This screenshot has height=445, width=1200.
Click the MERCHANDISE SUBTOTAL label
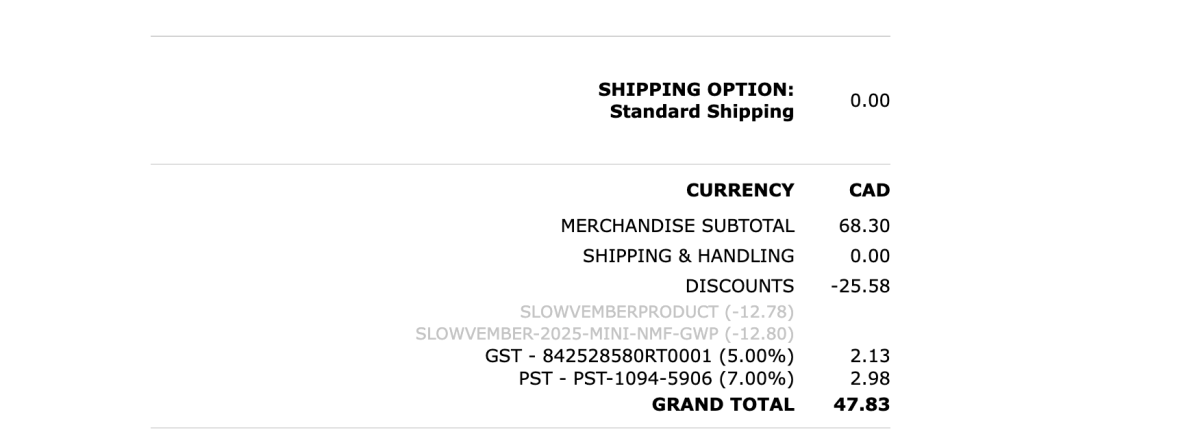point(677,226)
